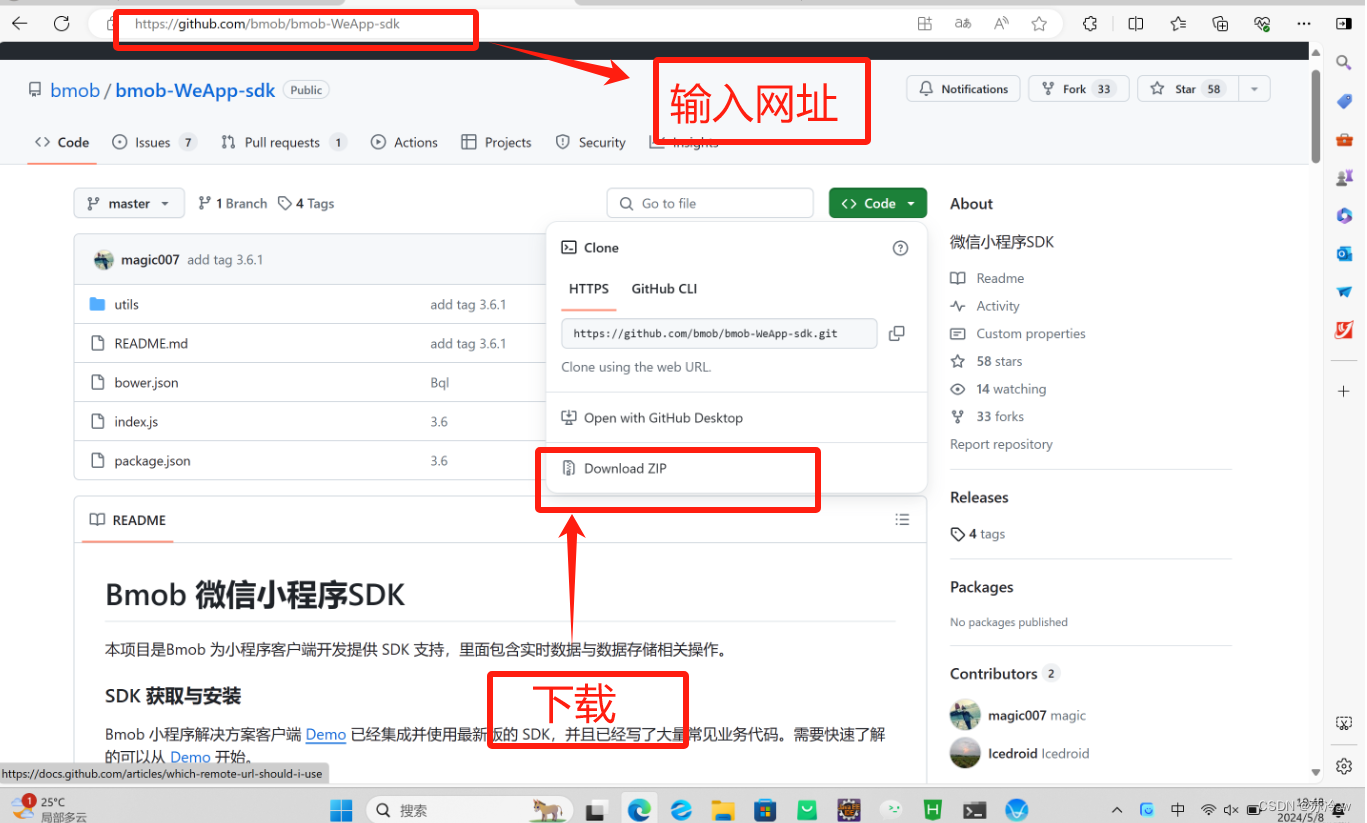Click the Go to file search field

(710, 203)
